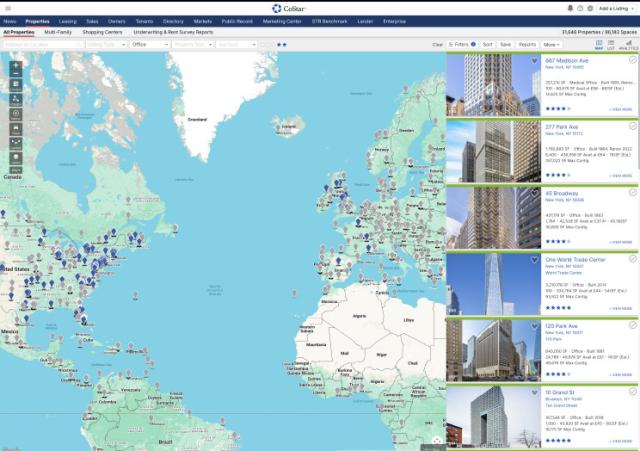The width and height of the screenshot is (640, 451).
Task: Favorite 120 Park Ave with heart
Action: pos(534,326)
